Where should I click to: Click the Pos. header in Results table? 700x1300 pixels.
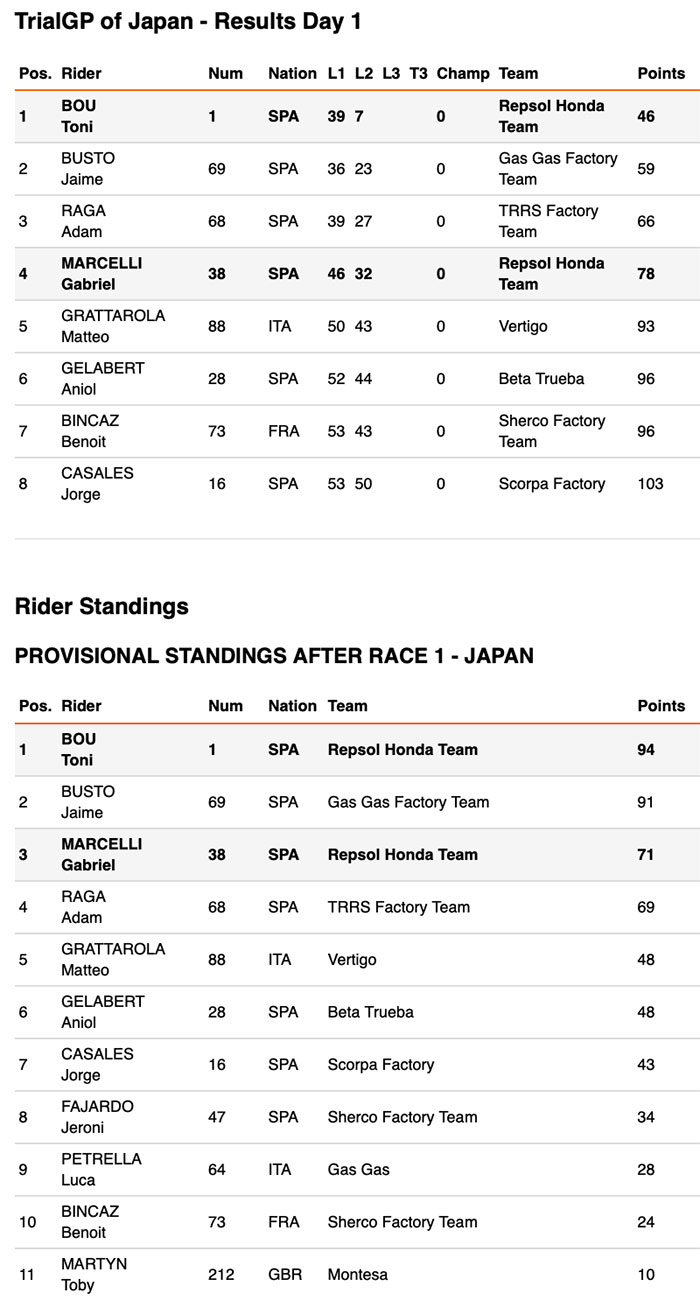pos(35,73)
